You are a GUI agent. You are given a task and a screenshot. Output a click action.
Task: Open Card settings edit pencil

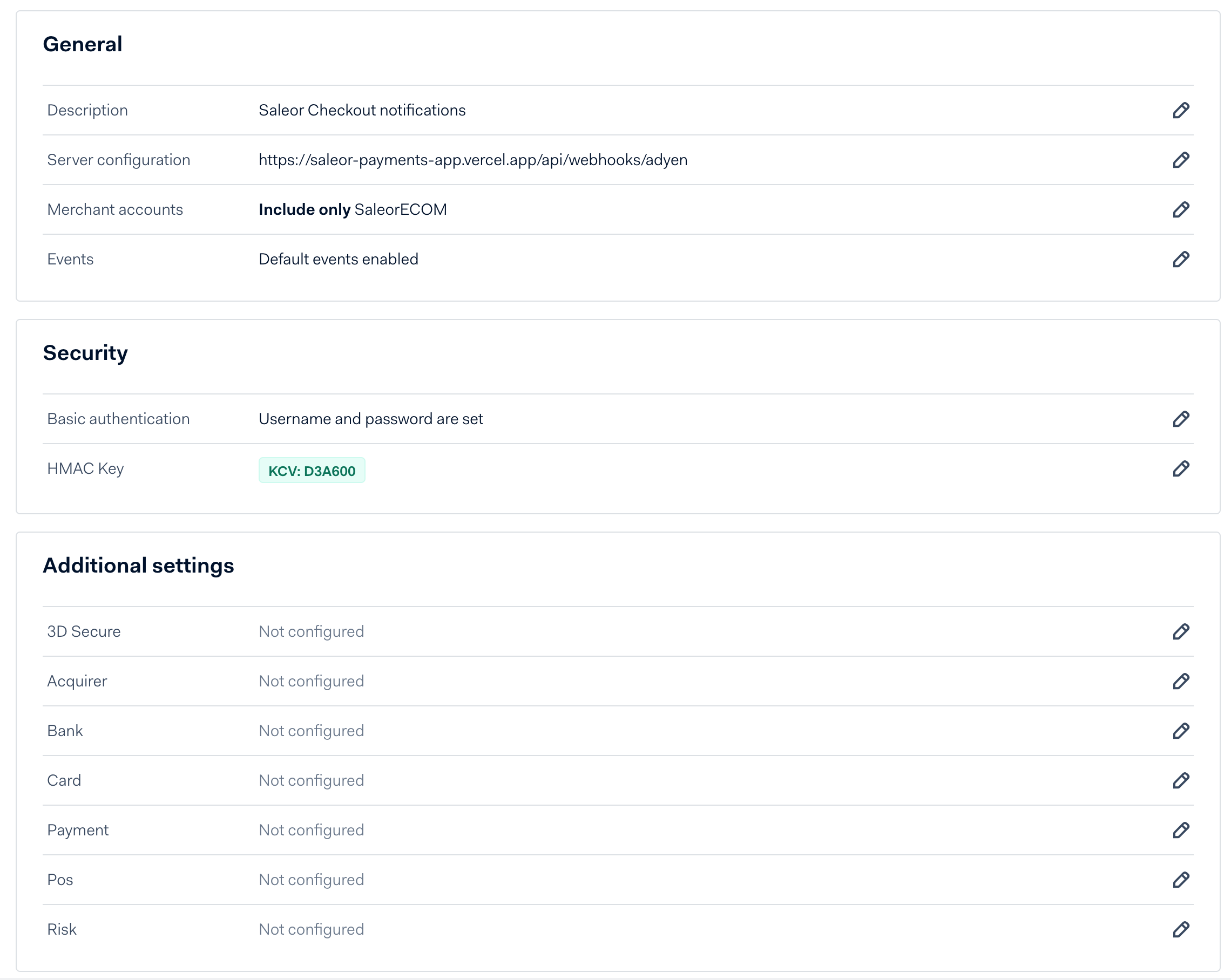point(1181,780)
